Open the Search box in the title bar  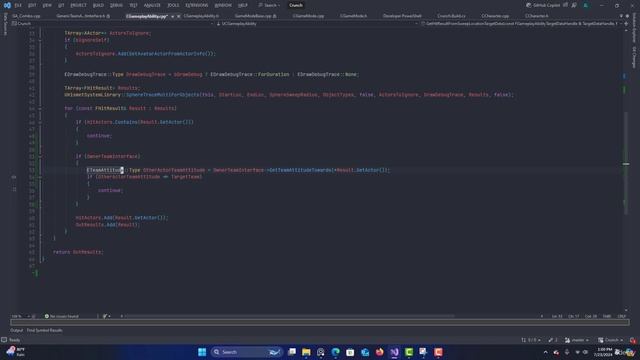(x=269, y=5)
